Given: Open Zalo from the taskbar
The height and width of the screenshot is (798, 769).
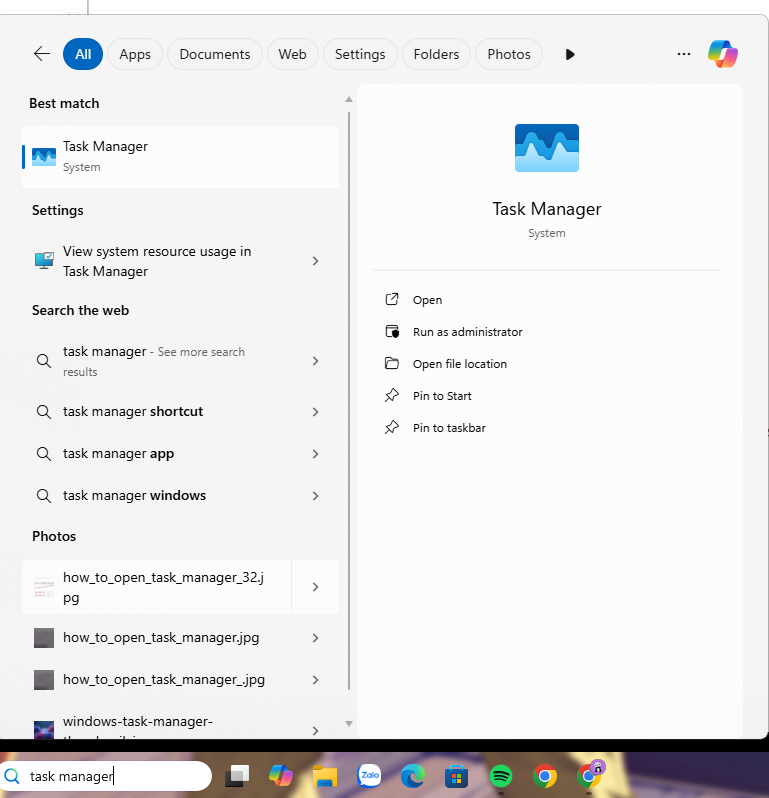Looking at the screenshot, I should pyautogui.click(x=369, y=776).
